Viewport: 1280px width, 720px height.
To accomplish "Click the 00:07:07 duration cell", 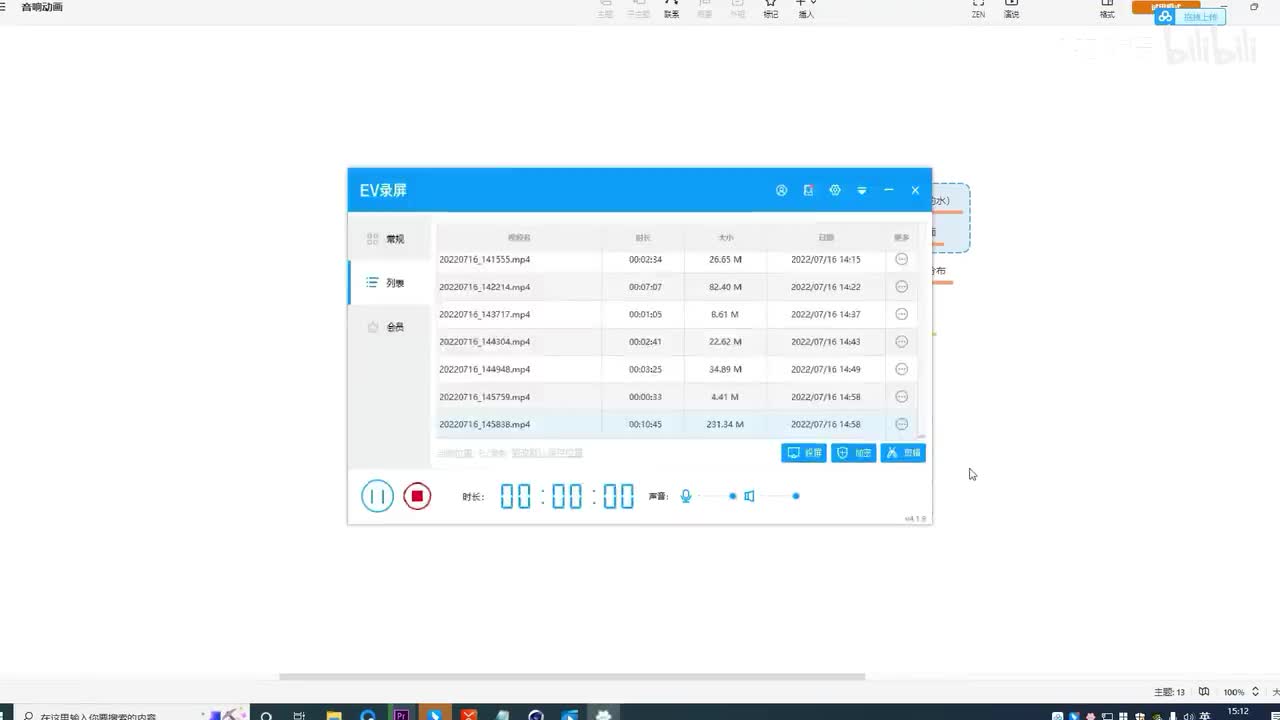I will (x=645, y=287).
